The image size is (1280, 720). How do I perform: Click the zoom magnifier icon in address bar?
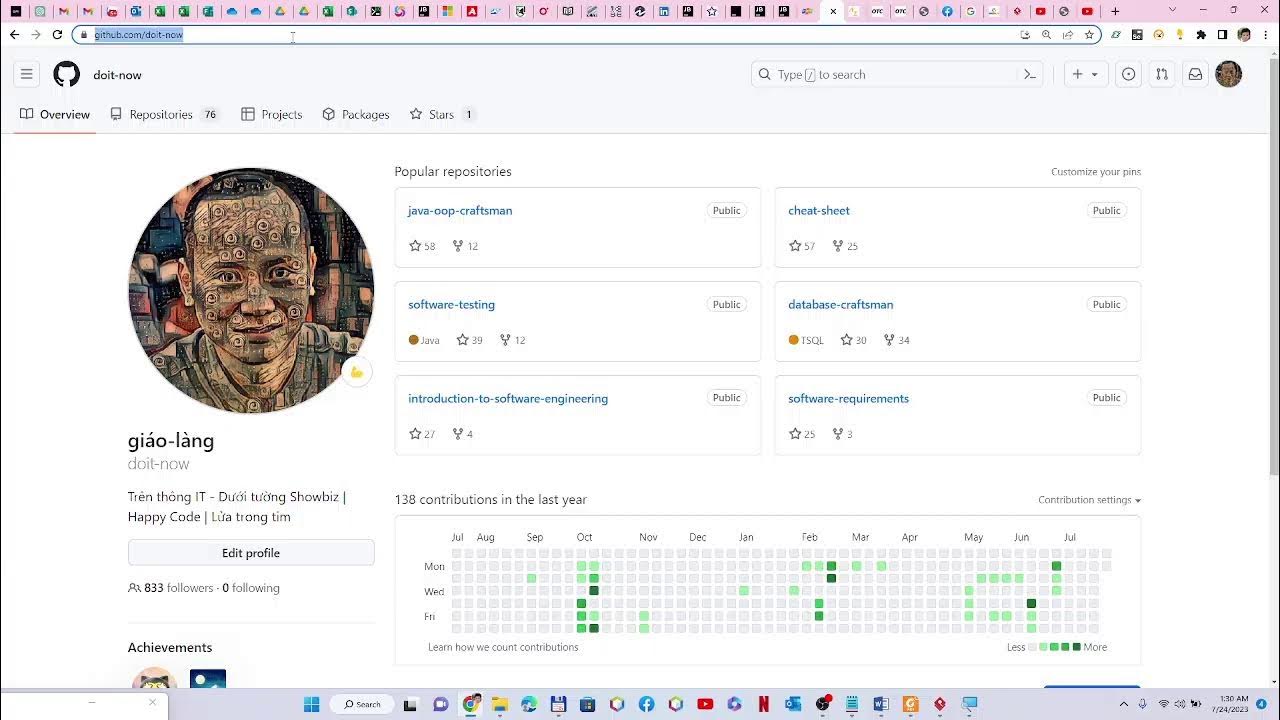pyautogui.click(x=1046, y=34)
